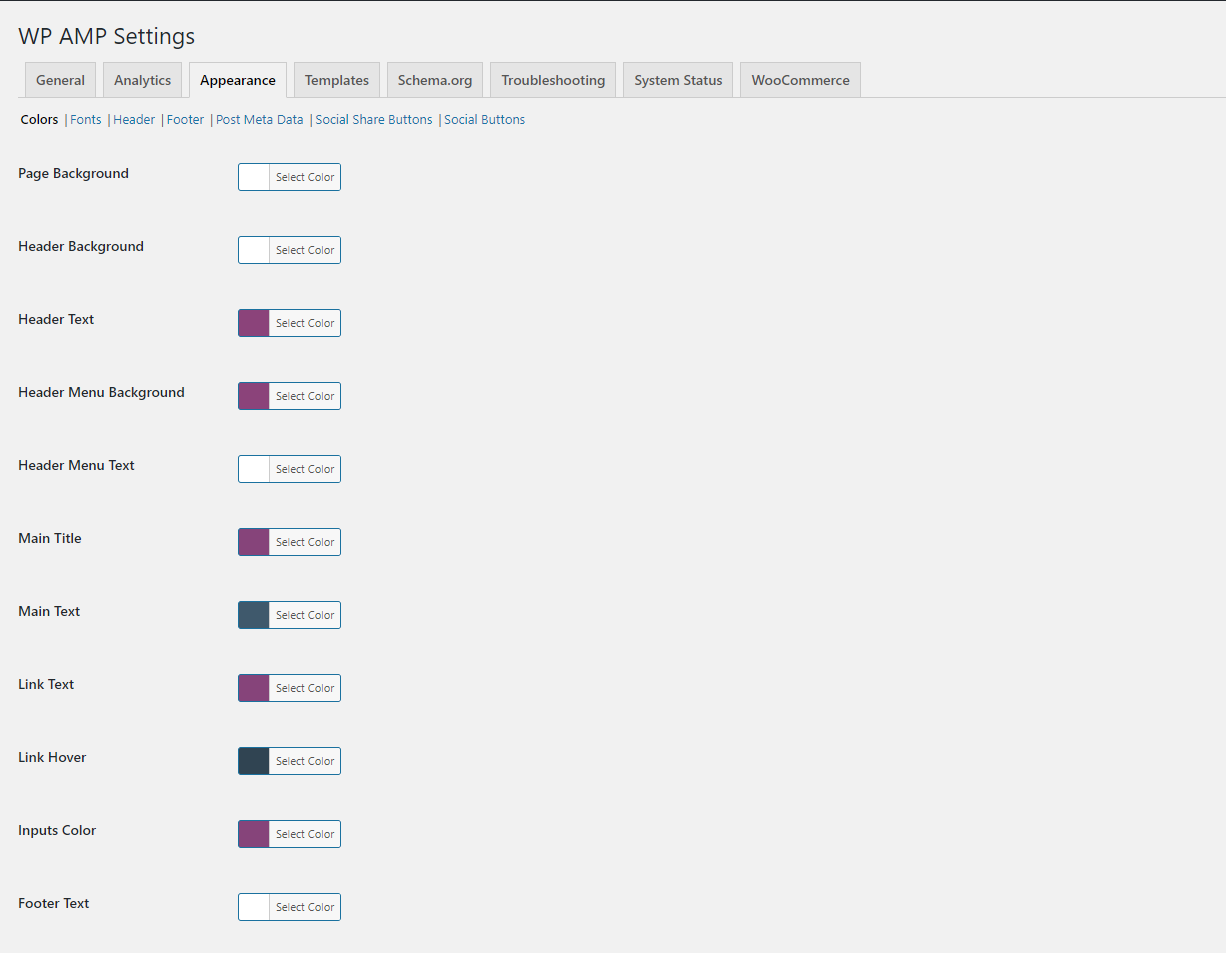The width and height of the screenshot is (1226, 953).
Task: Click the Inputs Color label
Action: (57, 830)
